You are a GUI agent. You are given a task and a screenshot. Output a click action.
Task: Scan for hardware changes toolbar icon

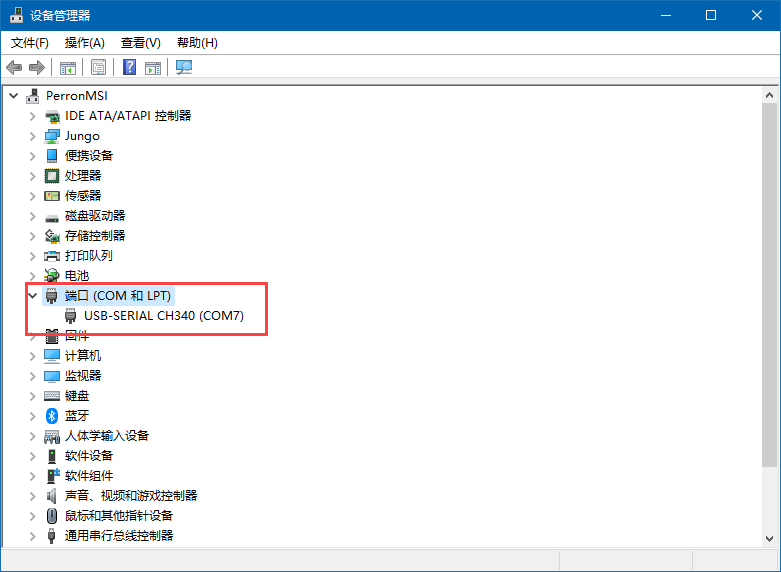coord(184,67)
